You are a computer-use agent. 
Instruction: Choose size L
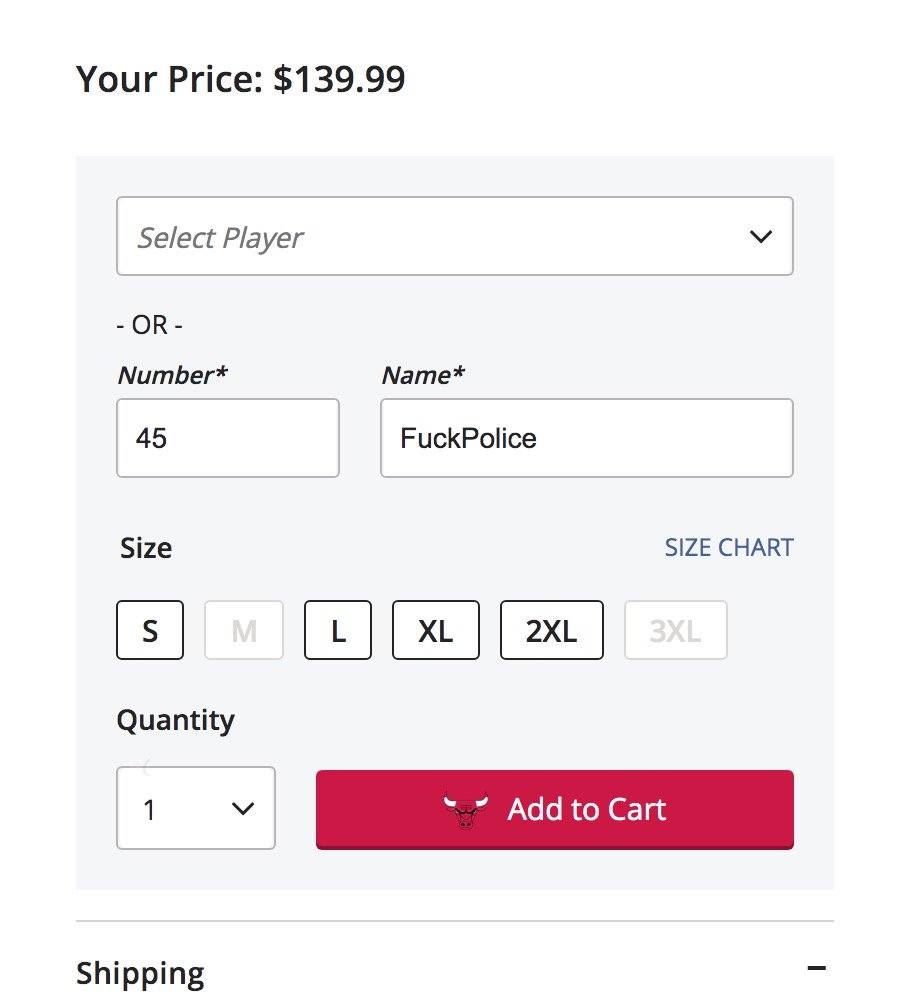[x=338, y=630]
